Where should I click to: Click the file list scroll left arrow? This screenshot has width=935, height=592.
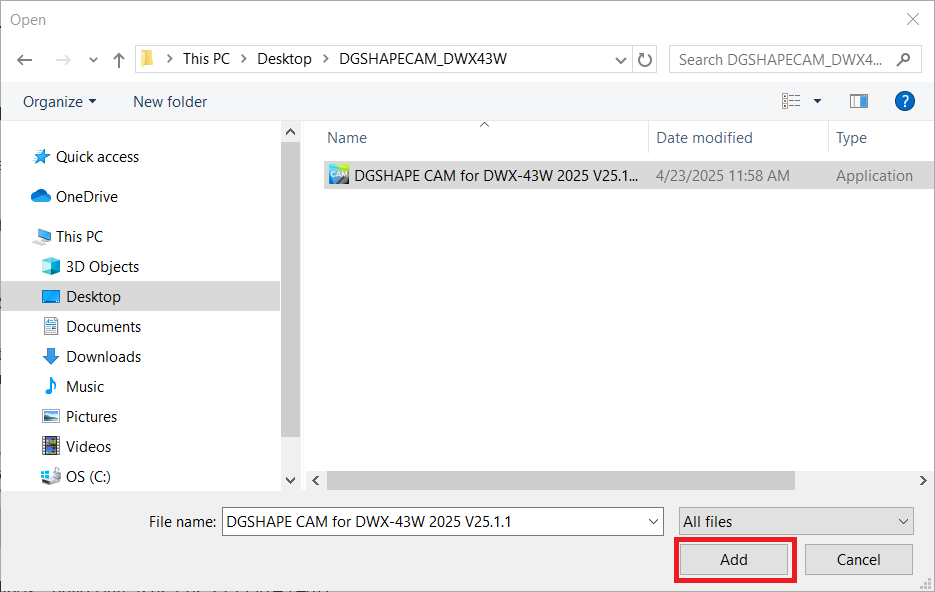click(316, 481)
